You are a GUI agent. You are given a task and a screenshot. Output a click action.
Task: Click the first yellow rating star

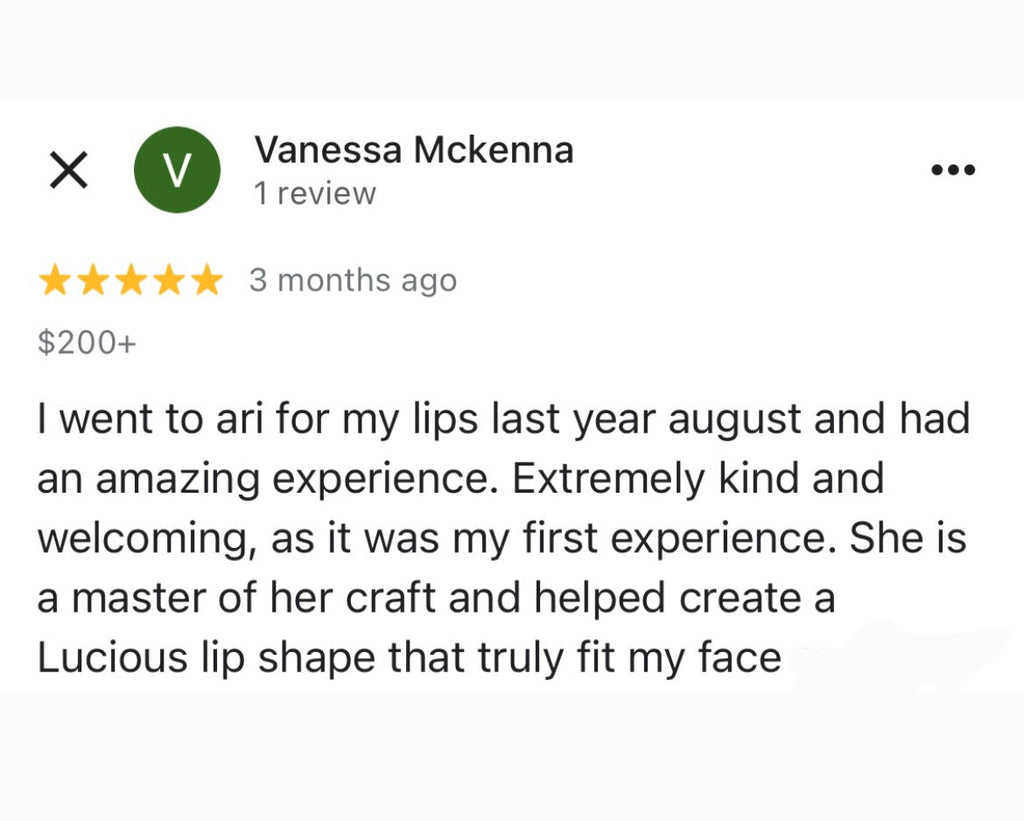tap(55, 280)
